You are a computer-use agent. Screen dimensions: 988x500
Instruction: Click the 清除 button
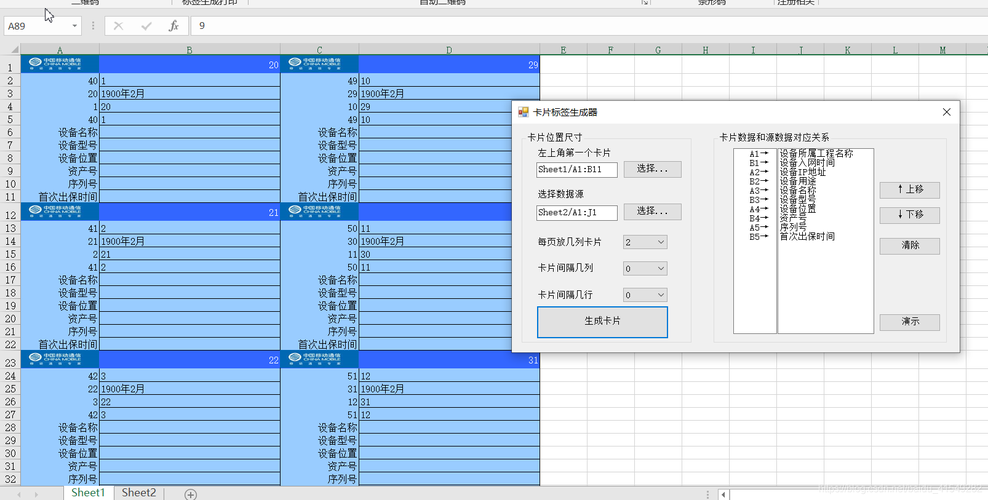point(910,246)
